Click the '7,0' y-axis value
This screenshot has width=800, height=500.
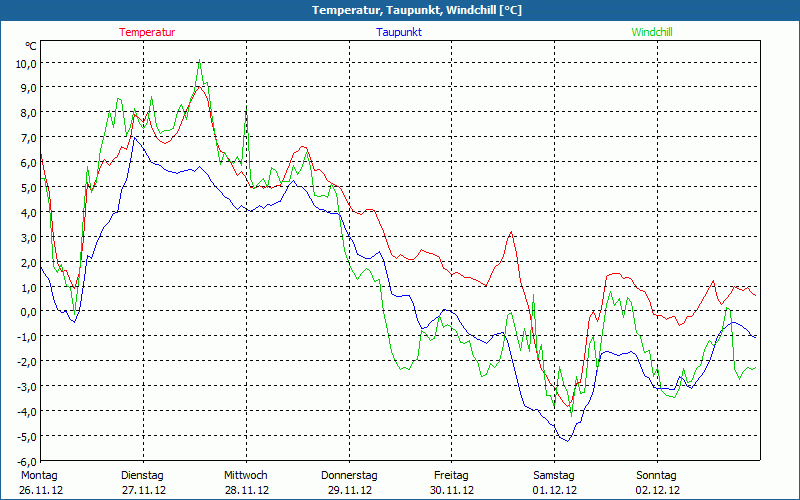click(29, 138)
